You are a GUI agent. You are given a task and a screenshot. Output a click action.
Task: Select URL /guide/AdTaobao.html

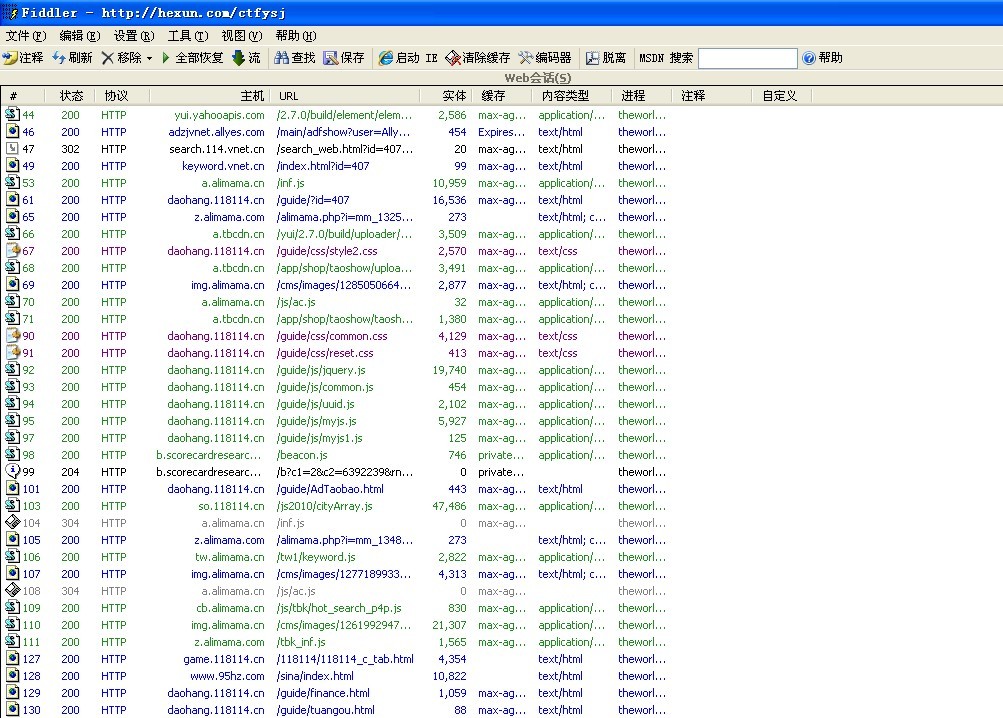coord(330,489)
